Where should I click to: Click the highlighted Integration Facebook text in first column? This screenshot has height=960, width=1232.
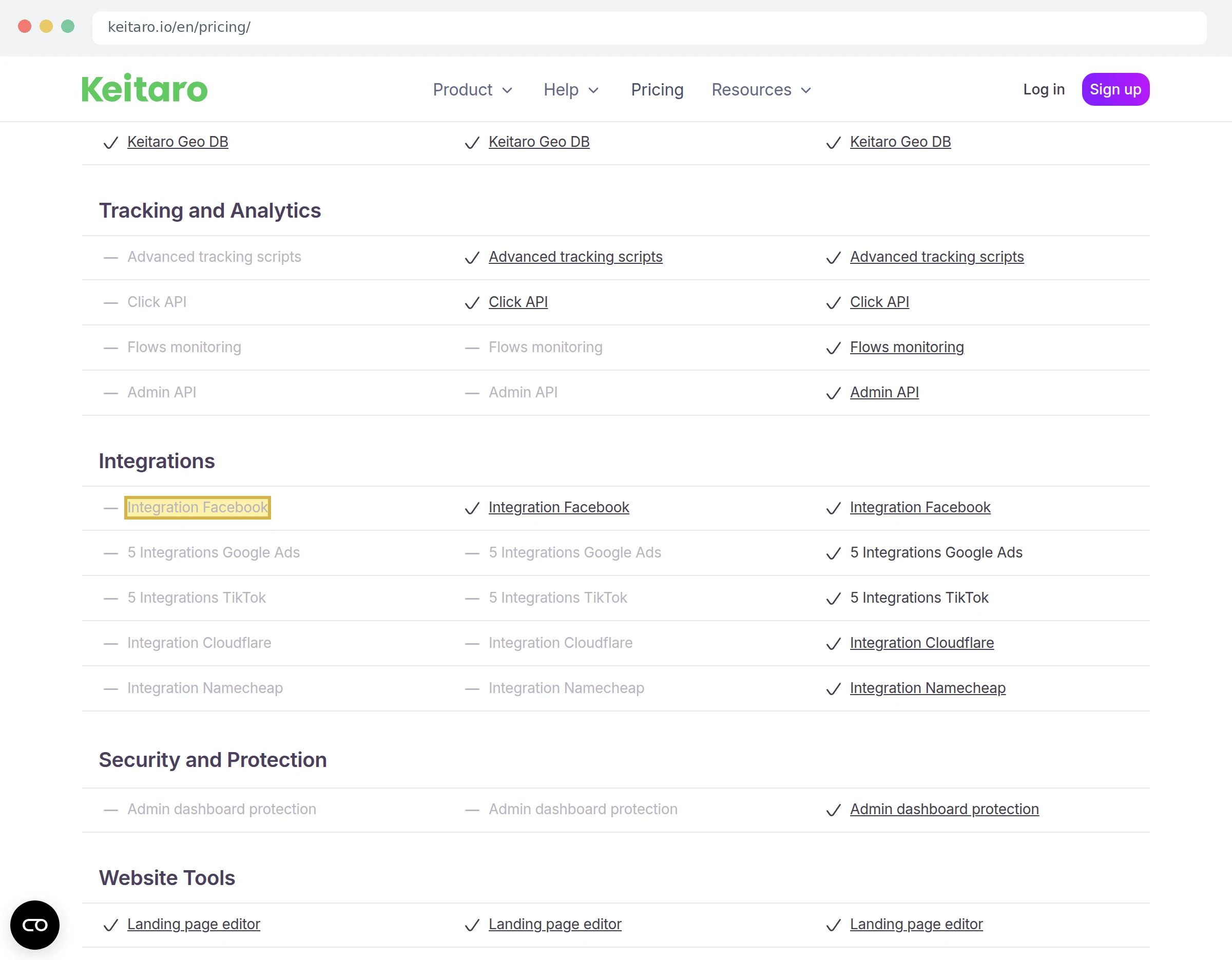[198, 507]
